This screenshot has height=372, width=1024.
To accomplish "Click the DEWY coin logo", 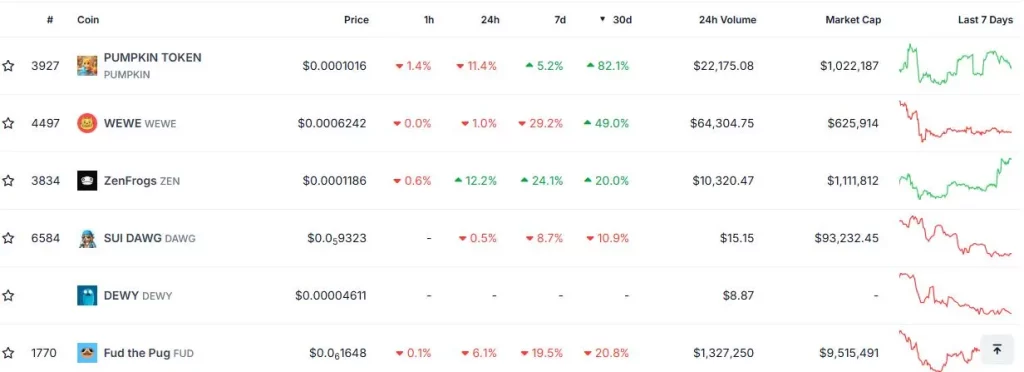I will click(x=87, y=296).
